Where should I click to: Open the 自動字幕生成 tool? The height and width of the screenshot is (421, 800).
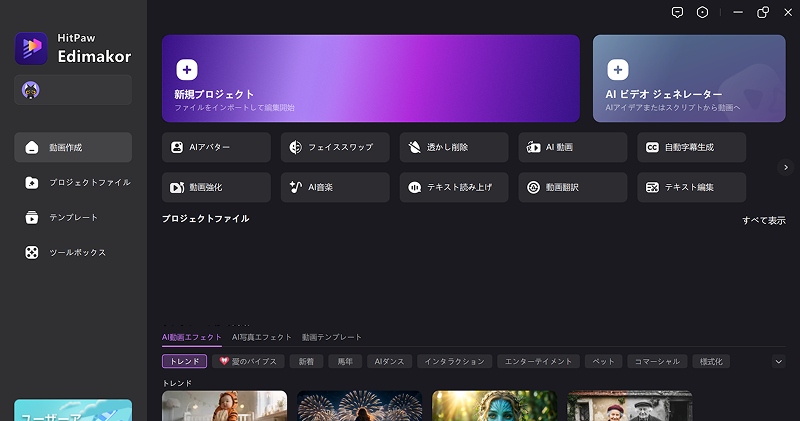click(x=692, y=147)
